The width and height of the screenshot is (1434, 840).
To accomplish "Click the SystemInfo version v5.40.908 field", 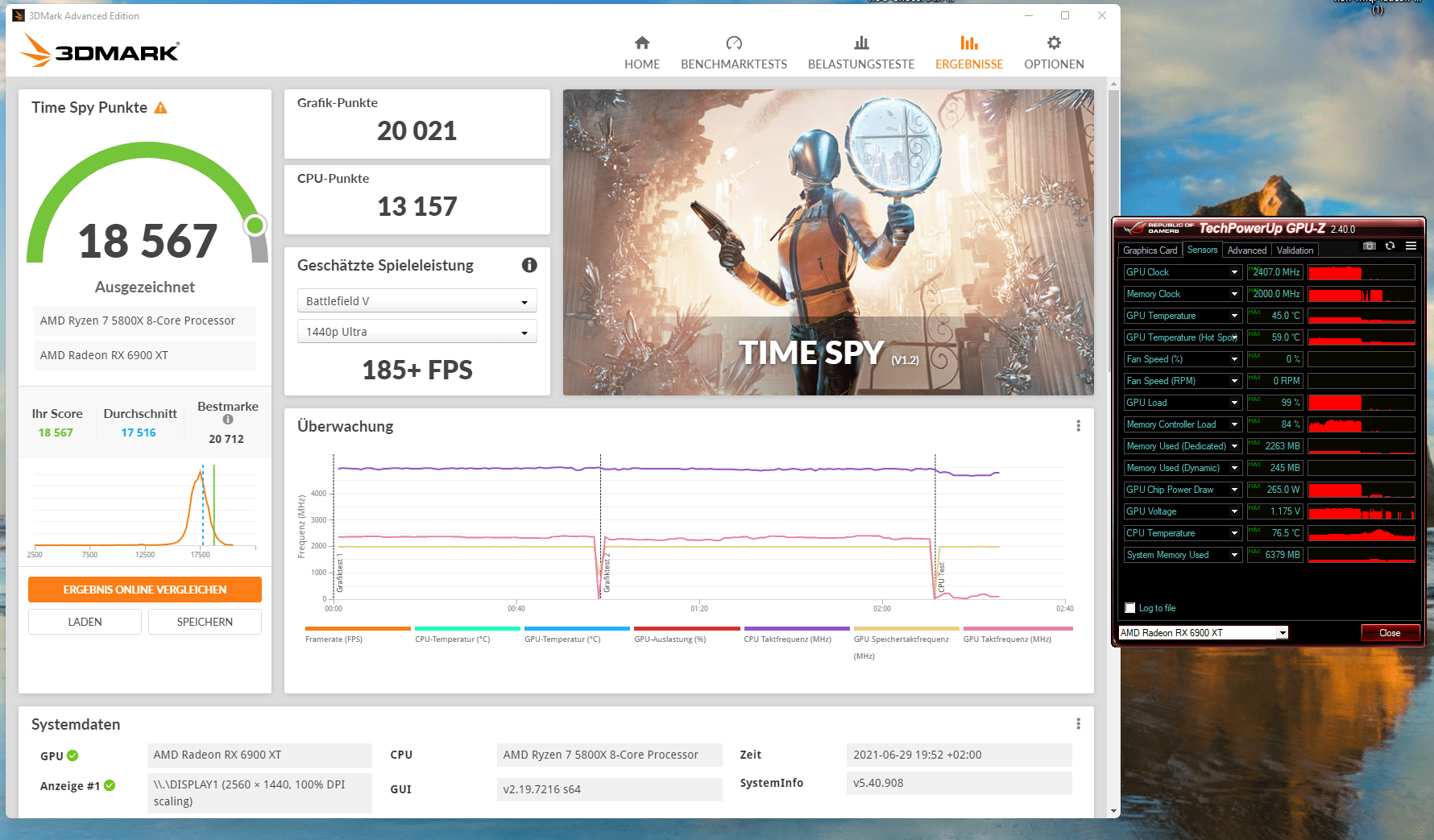I will pos(959,783).
